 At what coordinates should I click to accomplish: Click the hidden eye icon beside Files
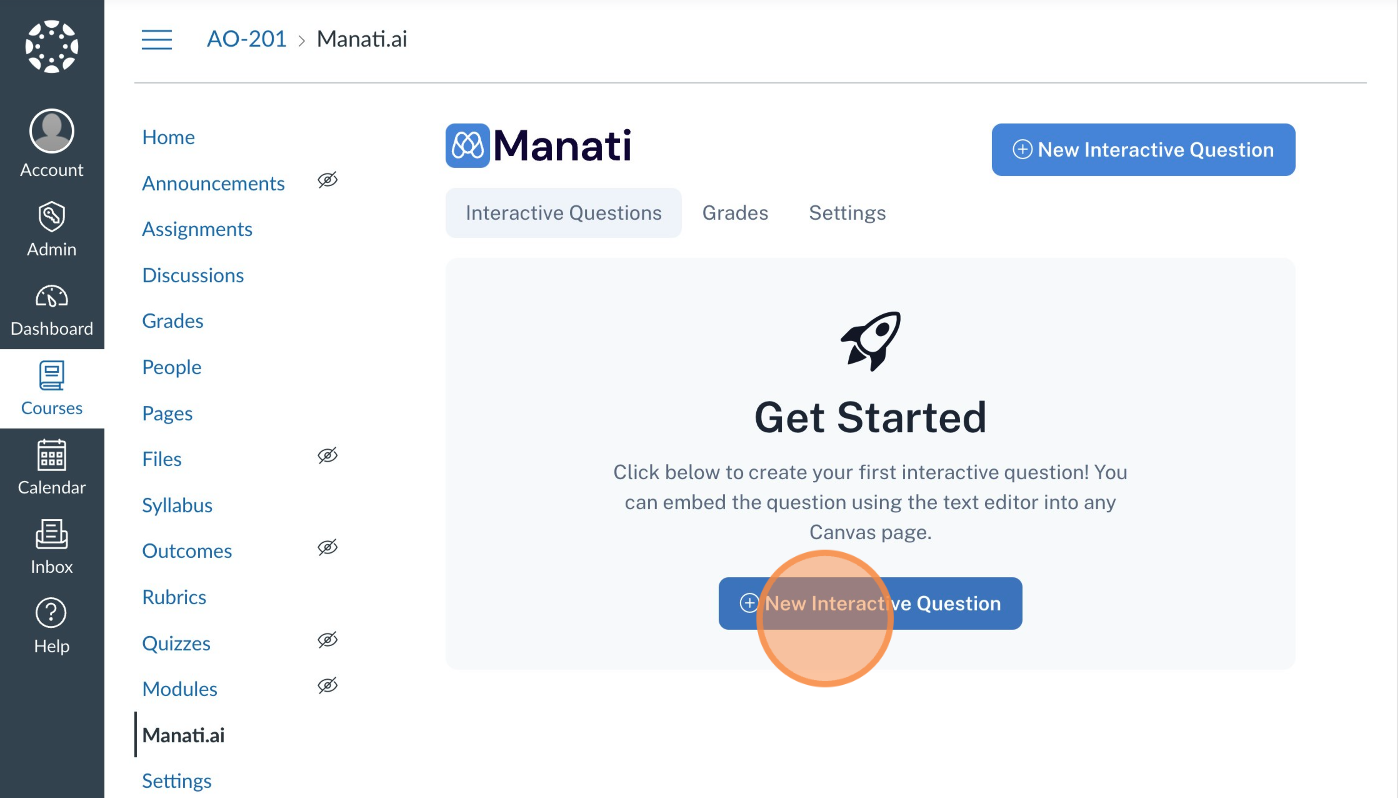click(327, 456)
